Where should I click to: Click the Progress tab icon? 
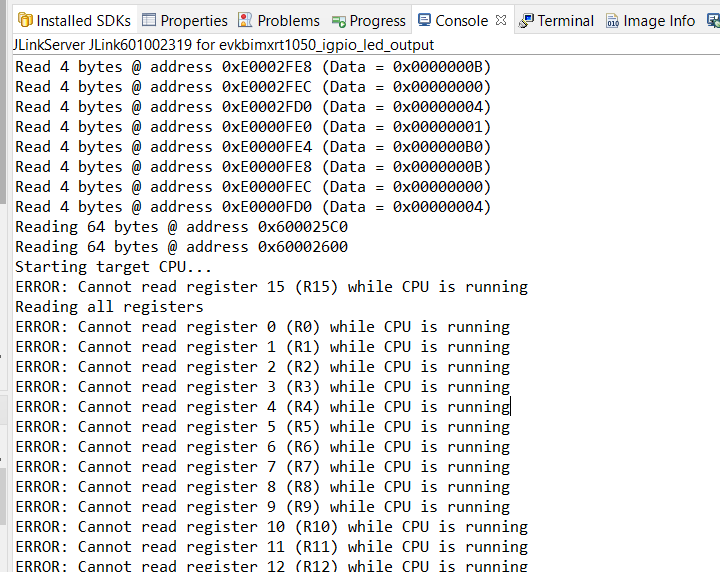point(338,20)
